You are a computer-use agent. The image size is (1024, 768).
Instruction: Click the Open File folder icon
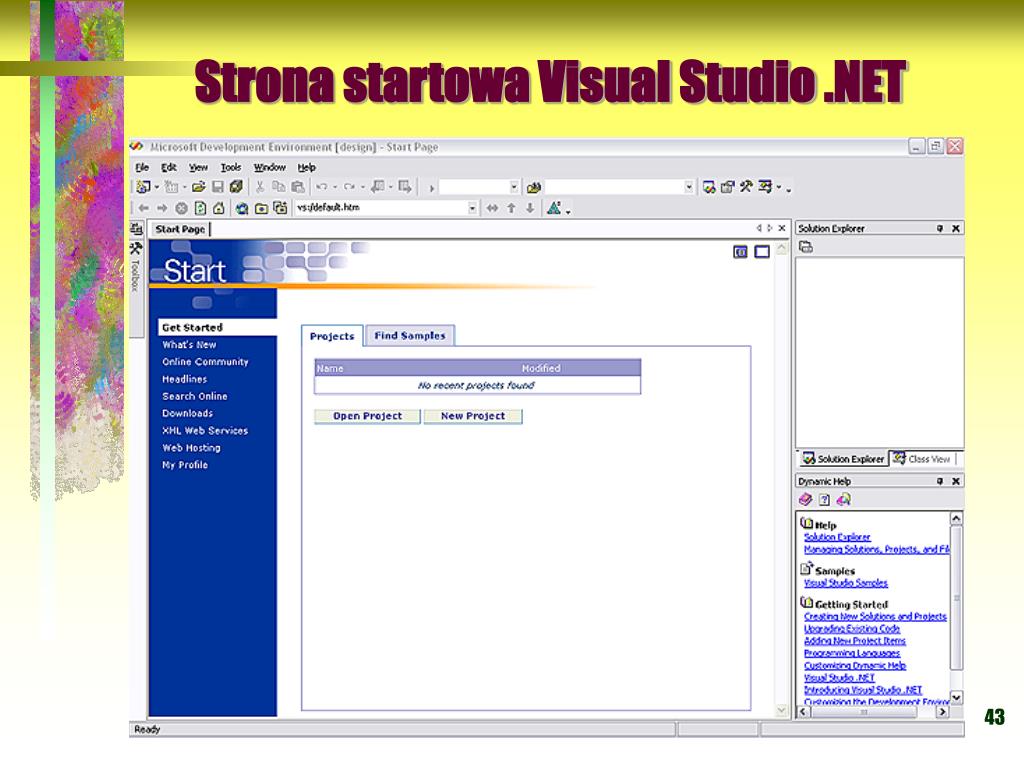[x=199, y=187]
